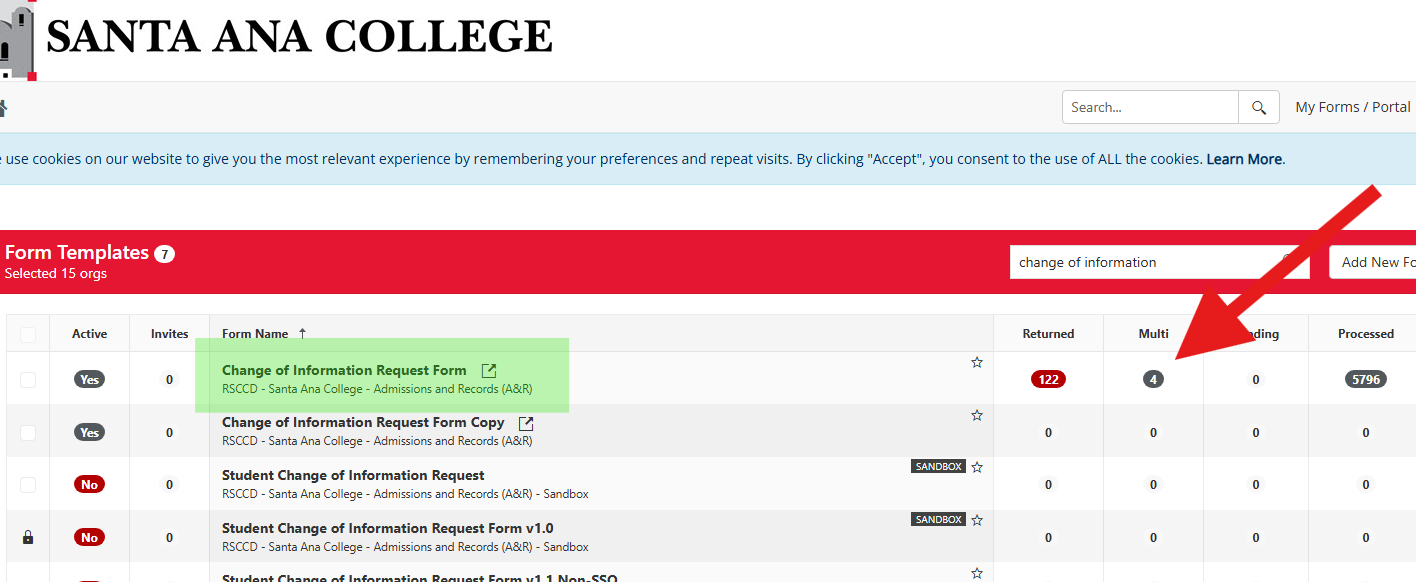Viewport: 1416px width, 582px height.
Task: Open the My Forms / Portal menu
Action: coord(1352,107)
